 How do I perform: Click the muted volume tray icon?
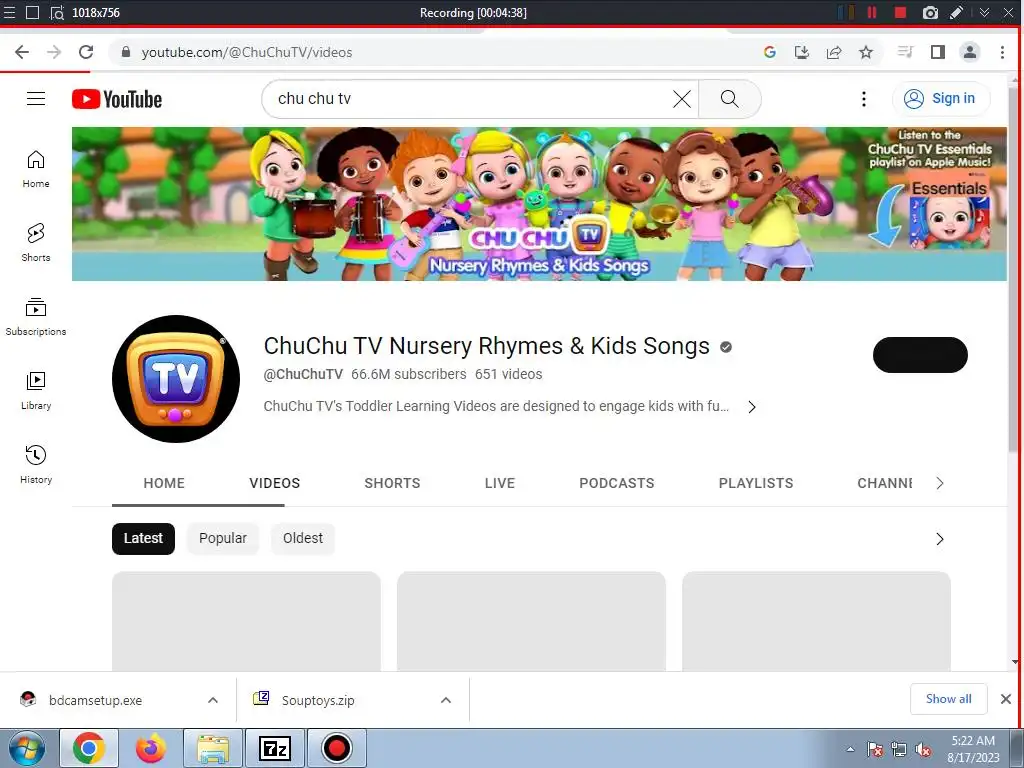(923, 750)
